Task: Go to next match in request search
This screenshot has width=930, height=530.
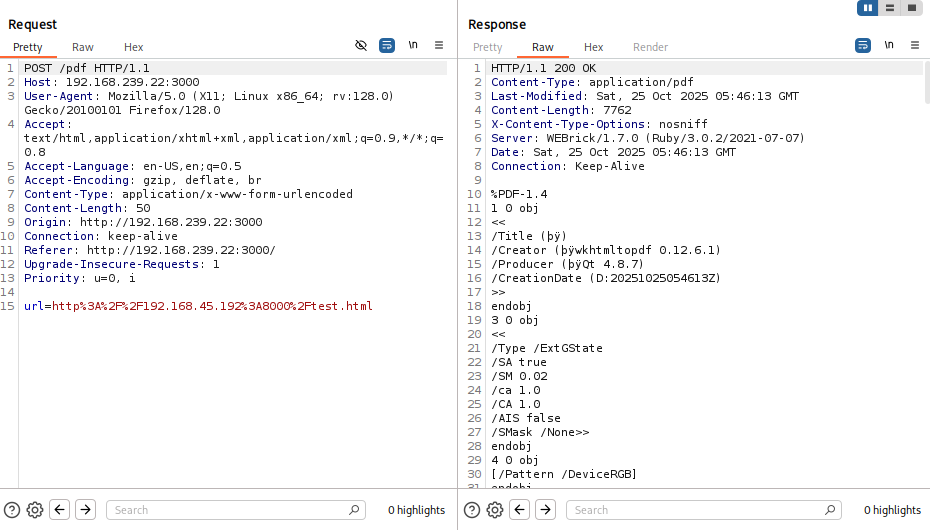Action: click(x=86, y=510)
